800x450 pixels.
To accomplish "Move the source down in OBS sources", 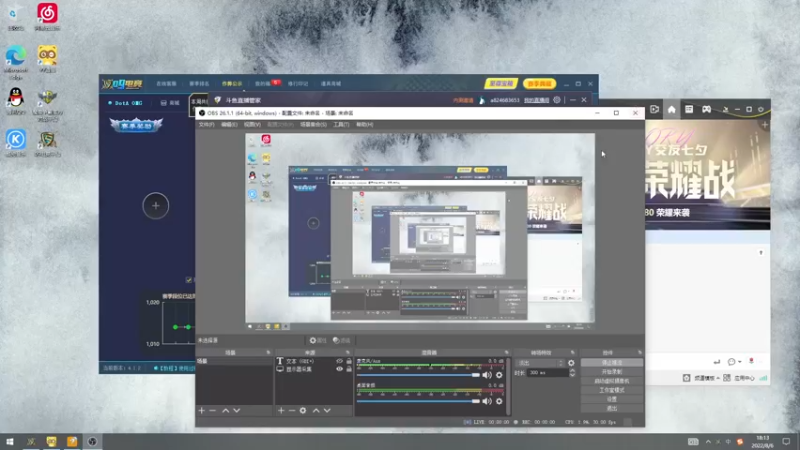I will pyautogui.click(x=327, y=410).
